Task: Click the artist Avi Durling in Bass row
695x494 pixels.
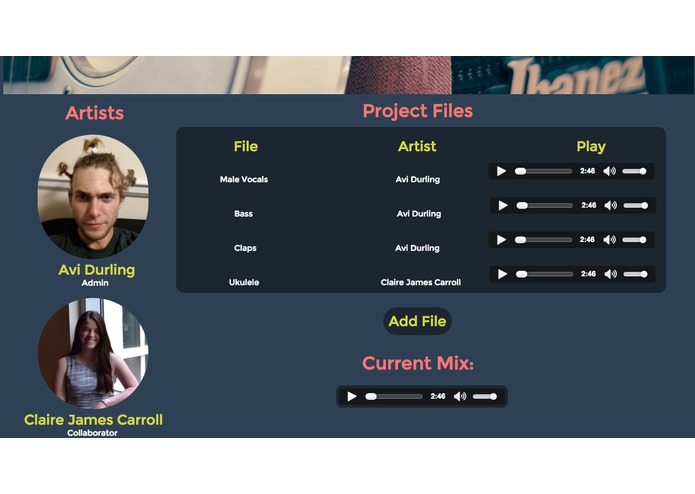Action: [x=419, y=214]
